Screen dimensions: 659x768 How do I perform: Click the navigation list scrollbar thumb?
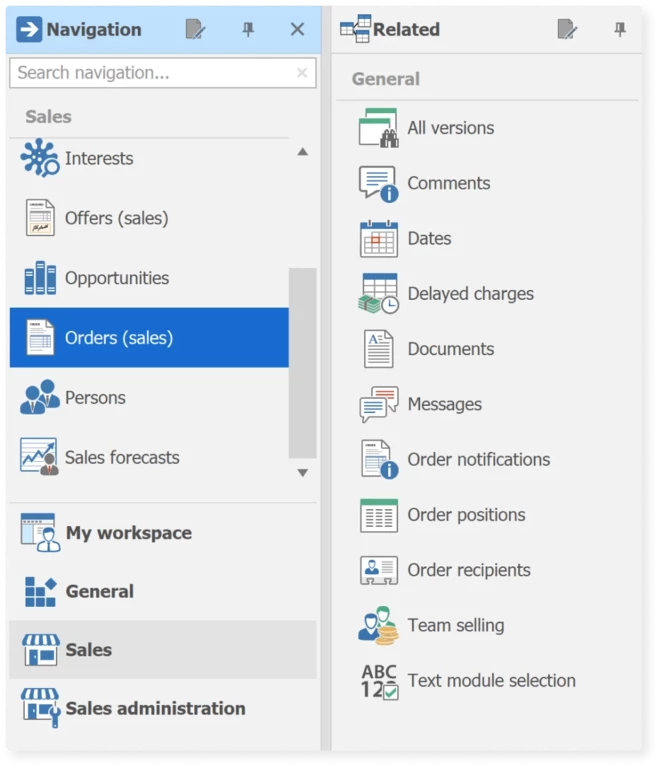tap(302, 360)
